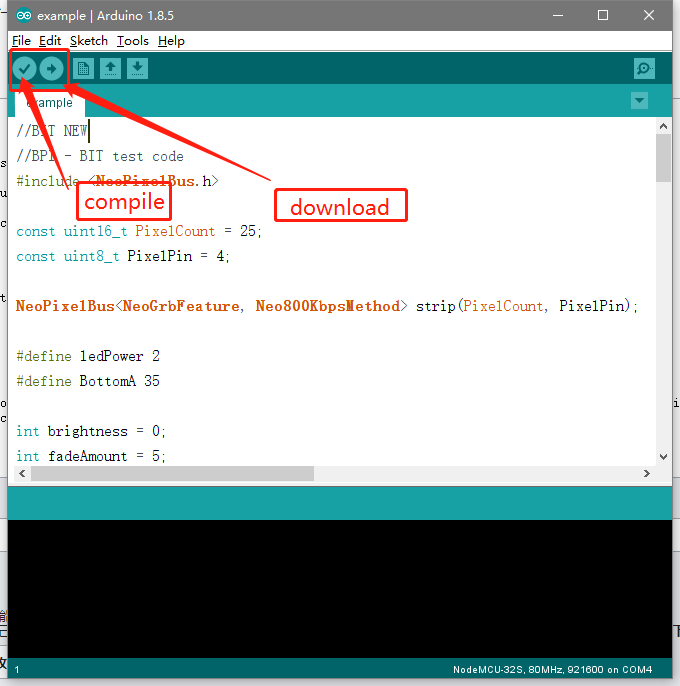
Task: Click 'NeoGrbFeature' in the strip declaration
Action: pyautogui.click(x=181, y=306)
